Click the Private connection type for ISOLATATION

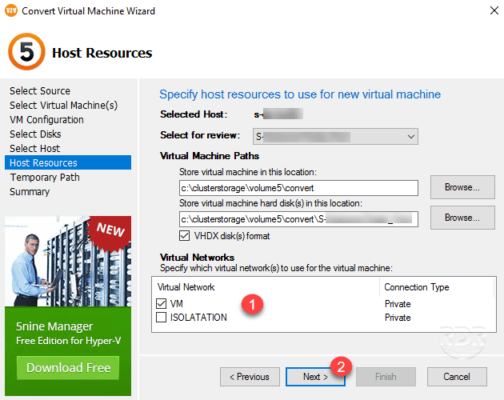tap(397, 317)
